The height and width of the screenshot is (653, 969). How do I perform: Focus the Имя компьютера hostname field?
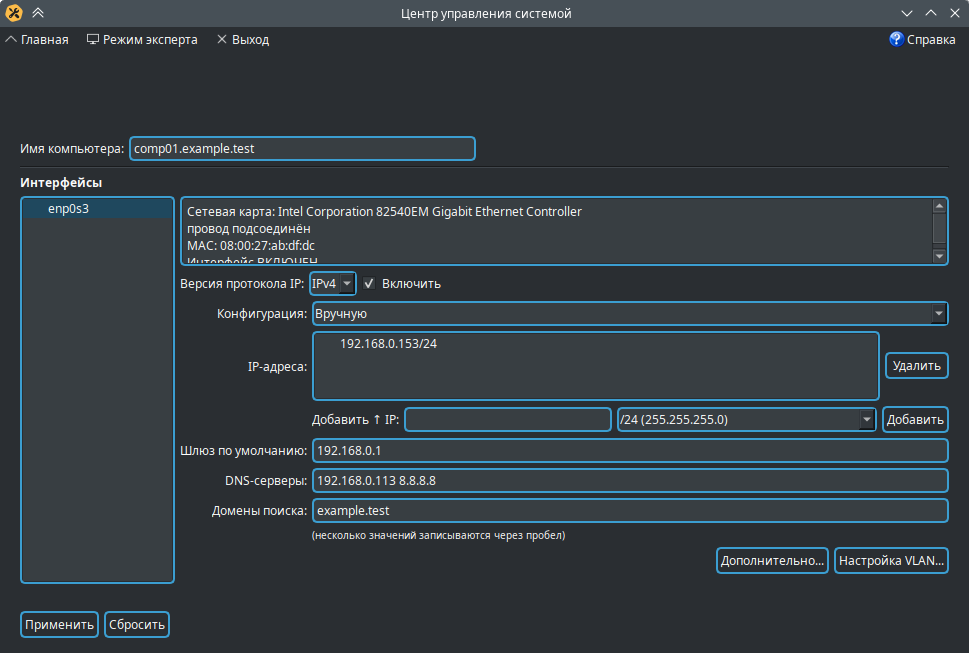pyautogui.click(x=302, y=148)
